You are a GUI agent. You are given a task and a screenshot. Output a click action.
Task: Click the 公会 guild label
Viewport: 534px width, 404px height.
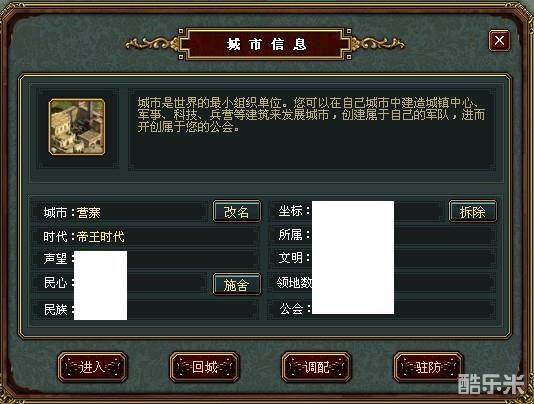point(291,309)
